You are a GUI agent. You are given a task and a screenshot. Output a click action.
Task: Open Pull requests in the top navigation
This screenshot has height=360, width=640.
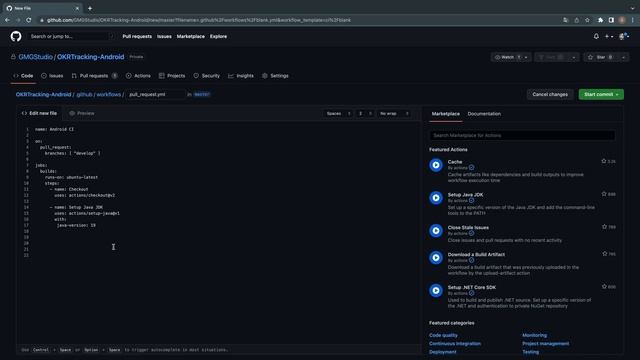point(137,36)
